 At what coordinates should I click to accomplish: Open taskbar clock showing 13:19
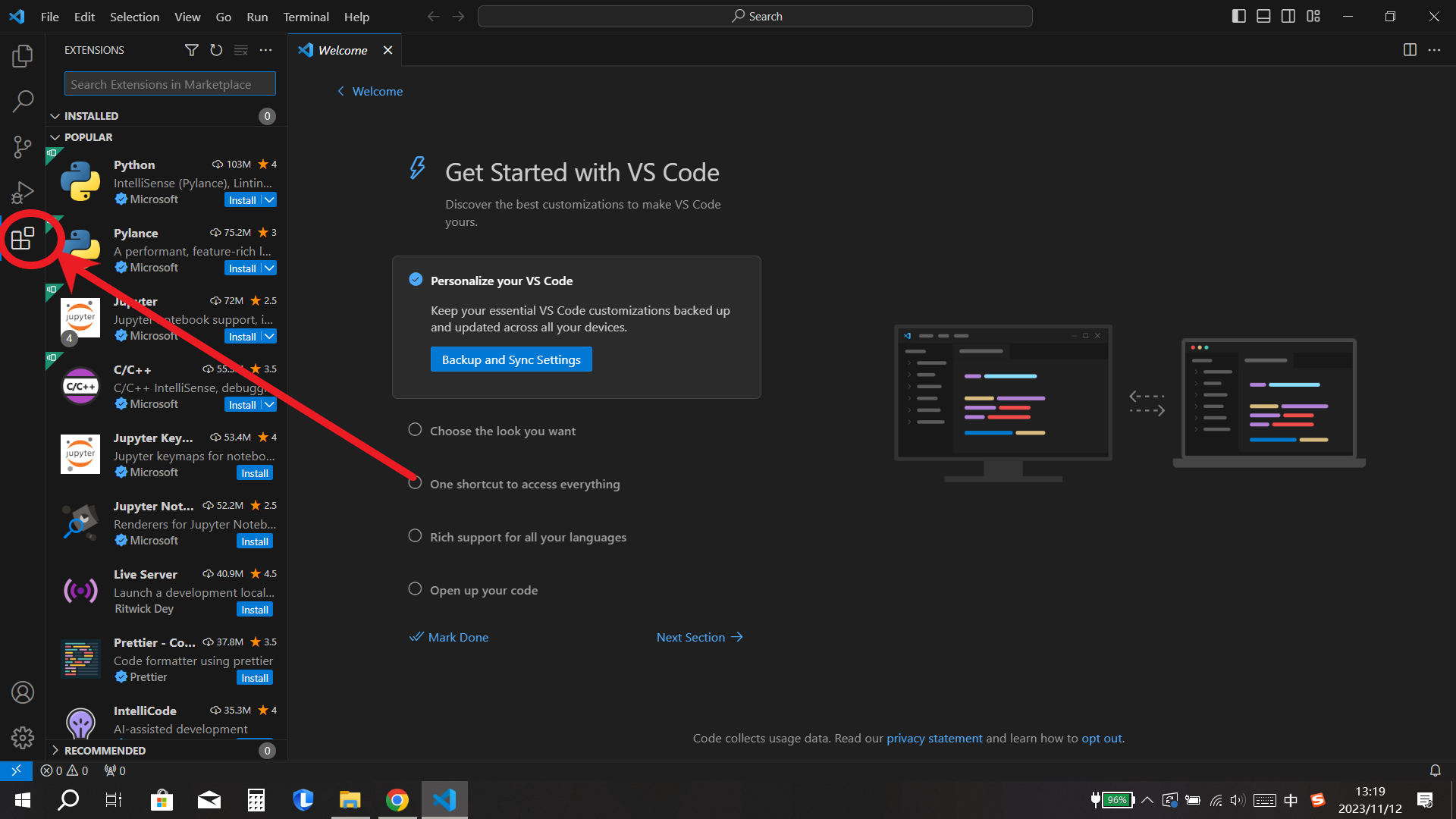1370,800
